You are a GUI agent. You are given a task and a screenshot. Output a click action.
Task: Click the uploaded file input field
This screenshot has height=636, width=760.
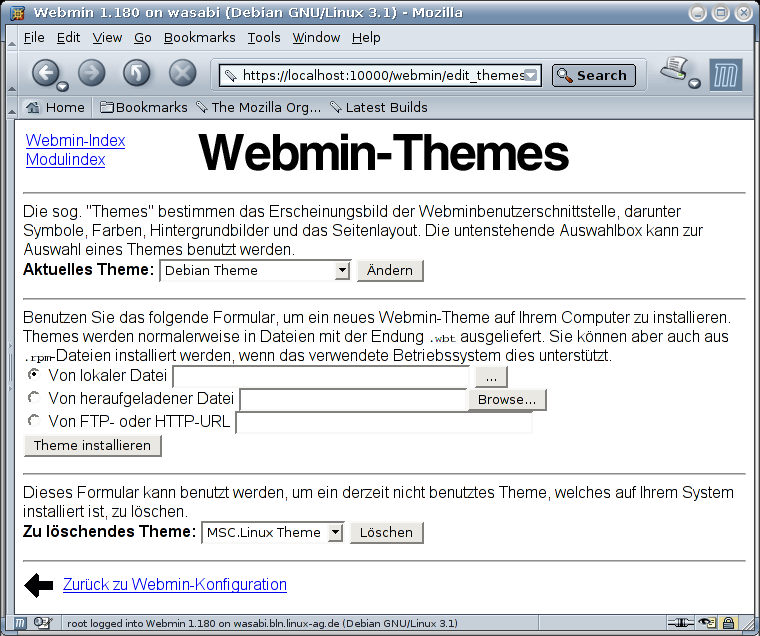tap(354, 400)
